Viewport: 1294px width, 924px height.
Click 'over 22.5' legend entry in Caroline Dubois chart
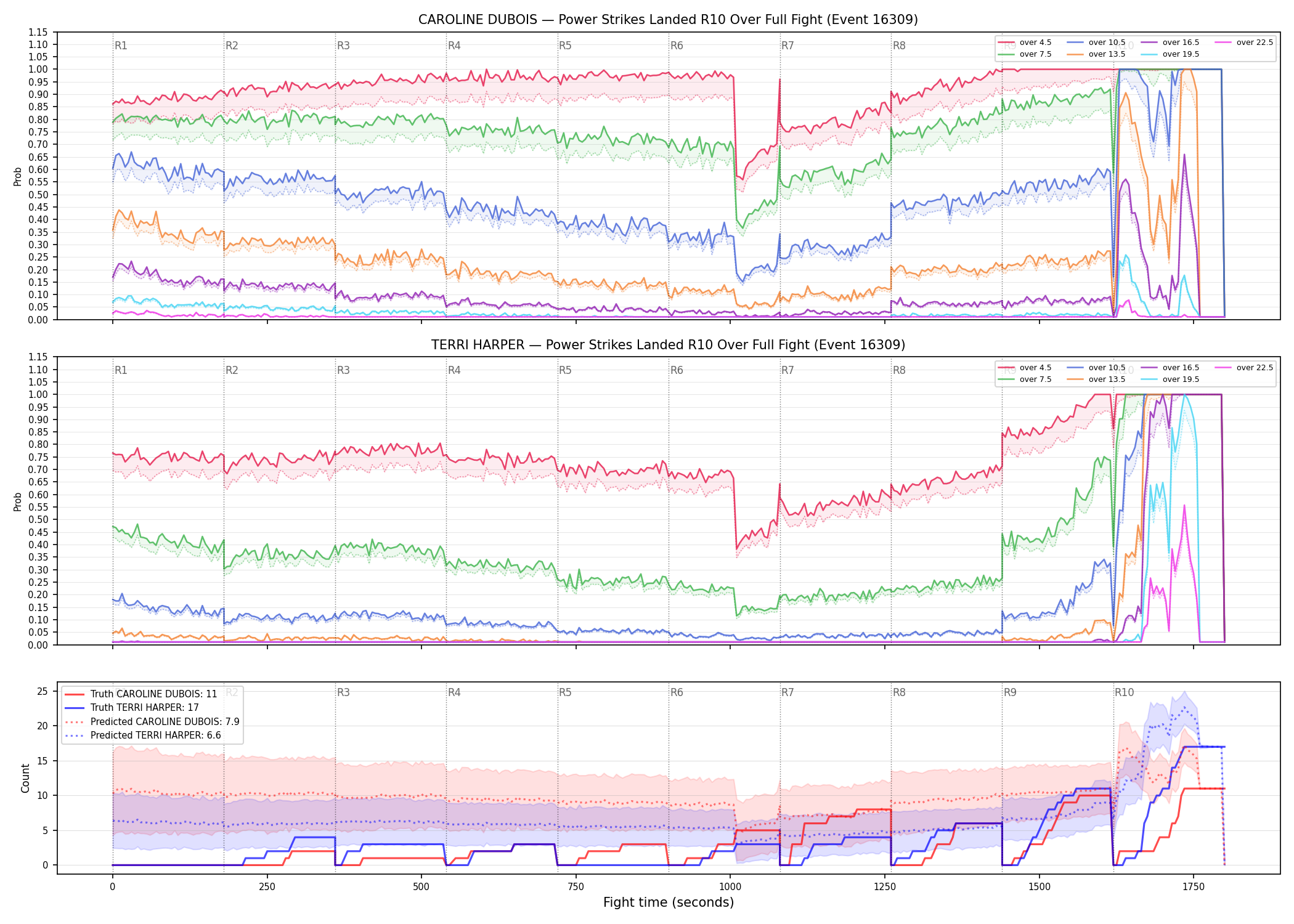[1244, 43]
